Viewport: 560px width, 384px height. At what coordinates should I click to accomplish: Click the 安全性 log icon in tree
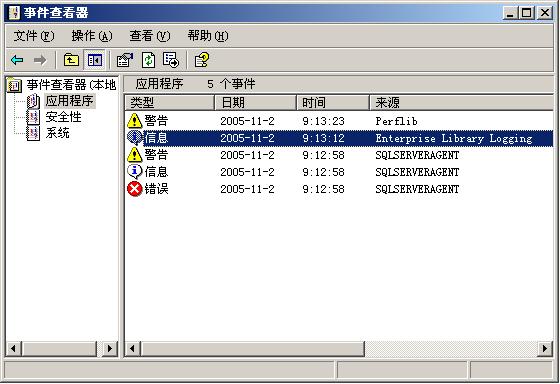click(x=33, y=117)
